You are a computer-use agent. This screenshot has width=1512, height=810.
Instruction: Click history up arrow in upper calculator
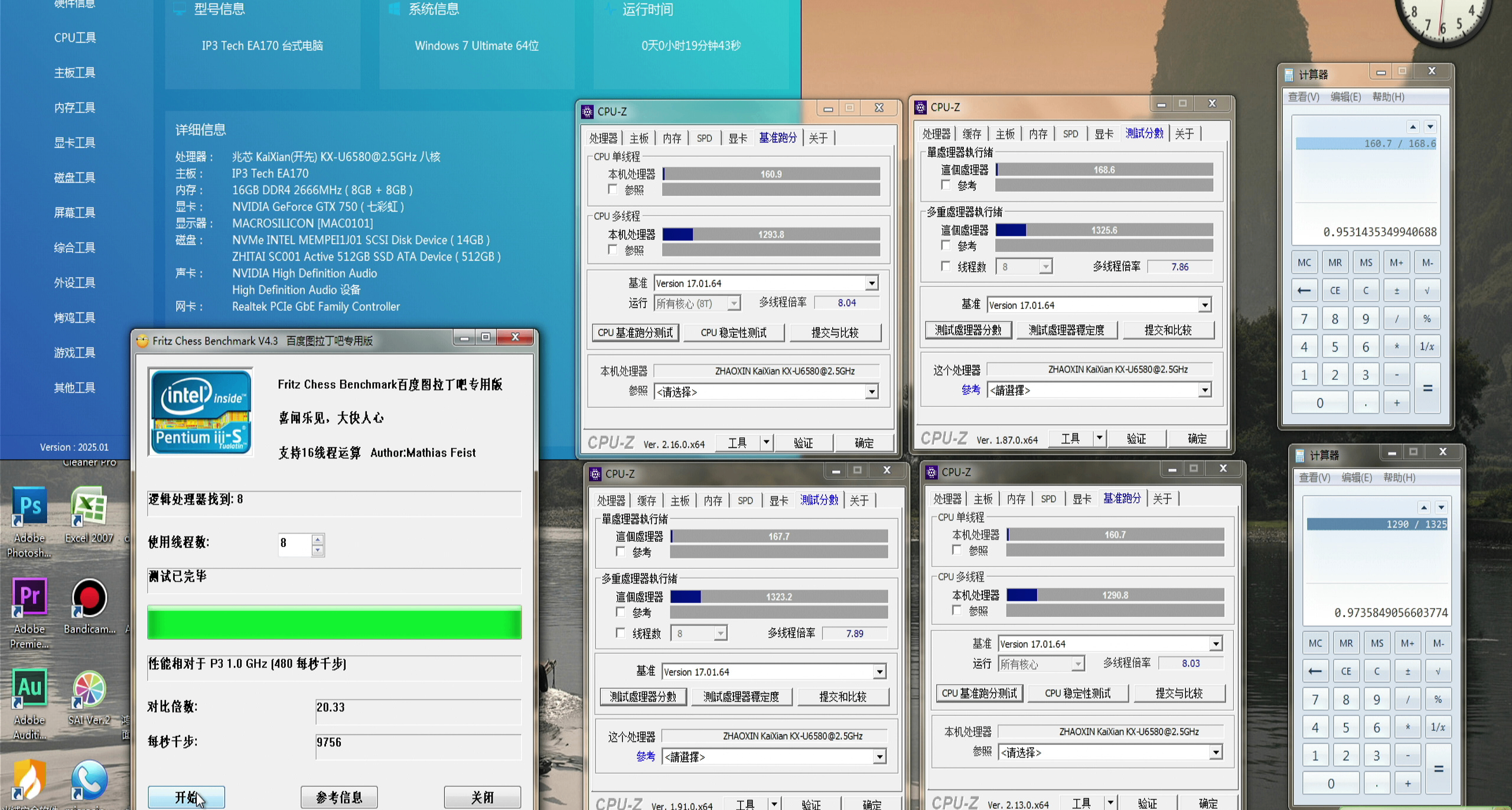(1413, 126)
